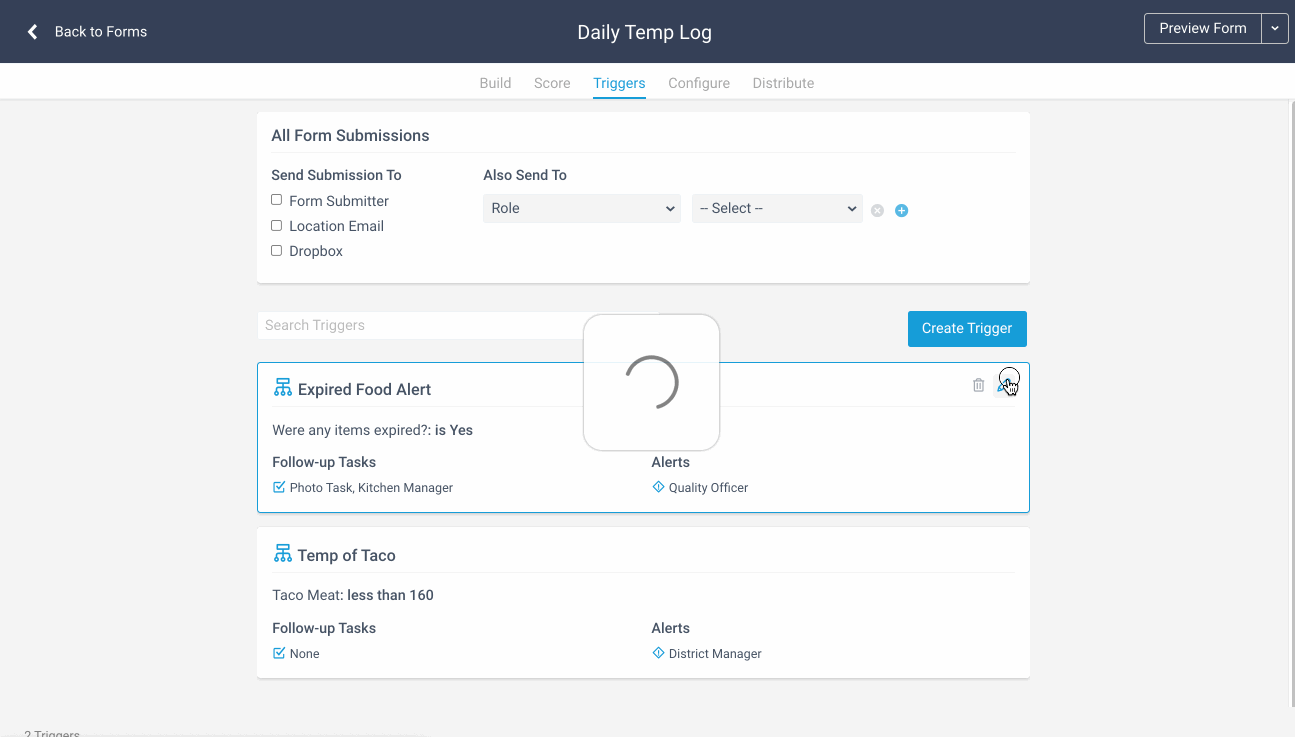This screenshot has height=737, width=1295.
Task: Open the Score tab
Action: [552, 83]
